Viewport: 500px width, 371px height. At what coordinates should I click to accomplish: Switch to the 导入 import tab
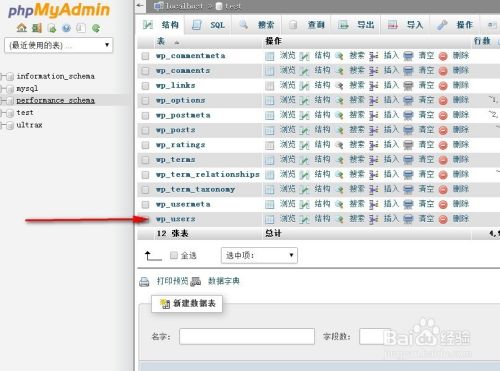(406, 25)
